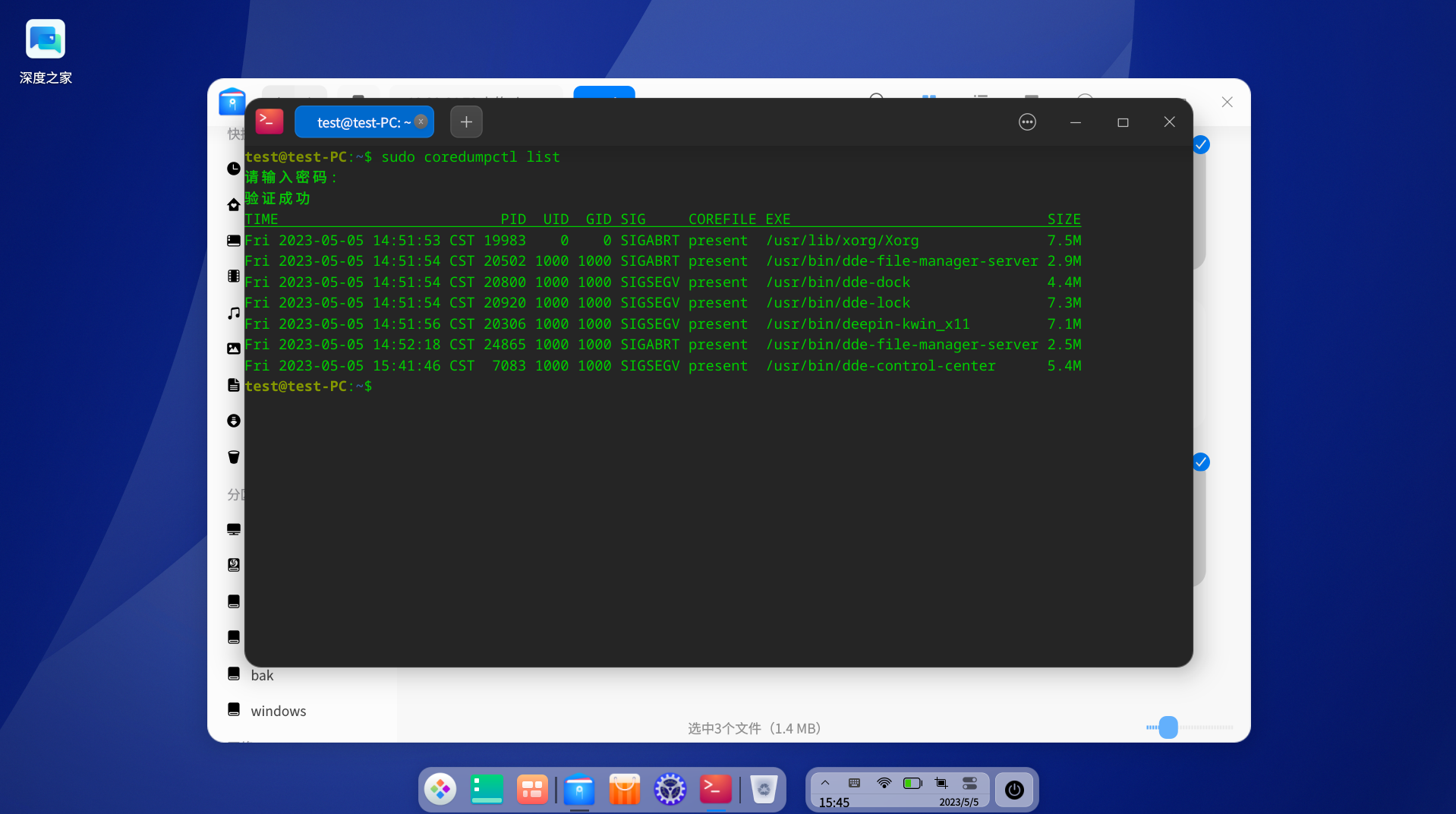Open Computer icon in file manager sidebar
The image size is (1456, 814).
pos(234,529)
